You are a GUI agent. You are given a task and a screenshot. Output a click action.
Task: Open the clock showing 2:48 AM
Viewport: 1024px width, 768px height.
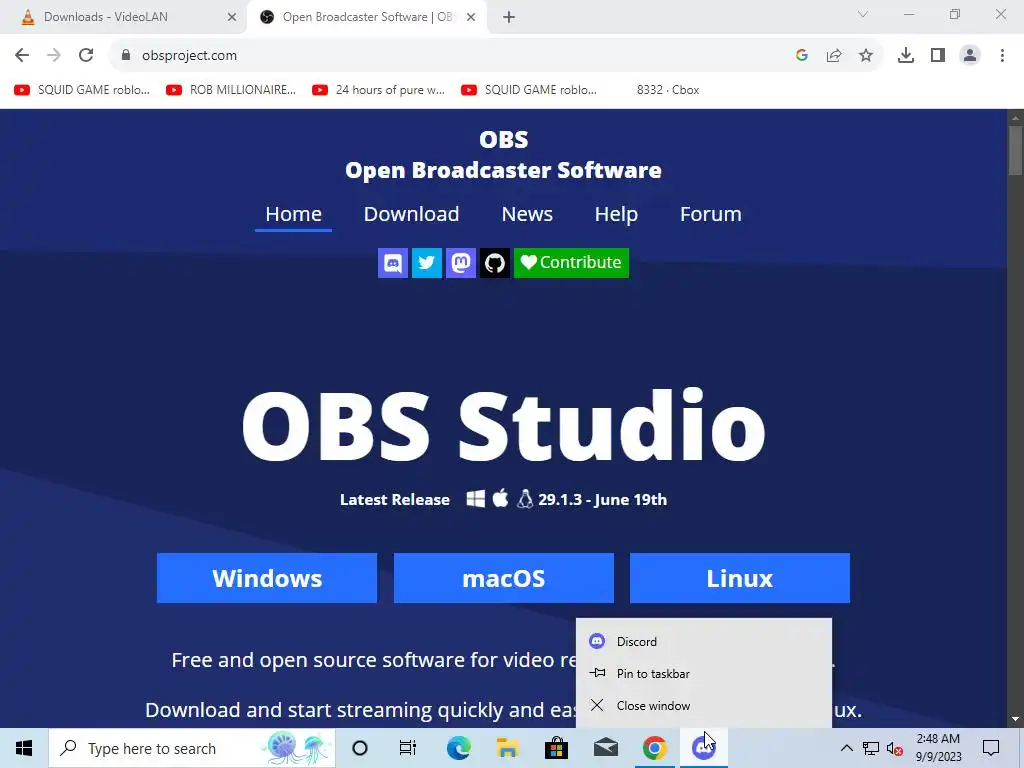pos(938,748)
